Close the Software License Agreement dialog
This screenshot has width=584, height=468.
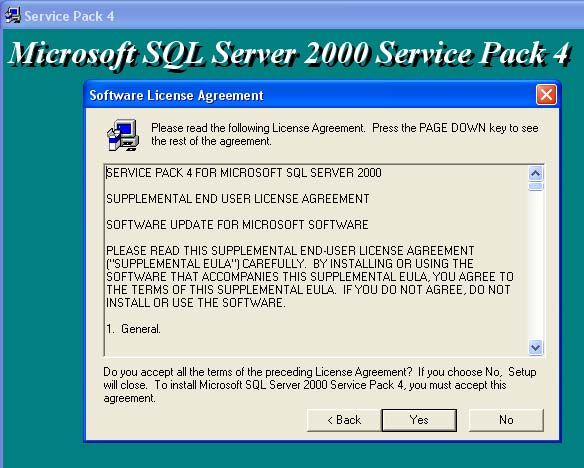[546, 95]
